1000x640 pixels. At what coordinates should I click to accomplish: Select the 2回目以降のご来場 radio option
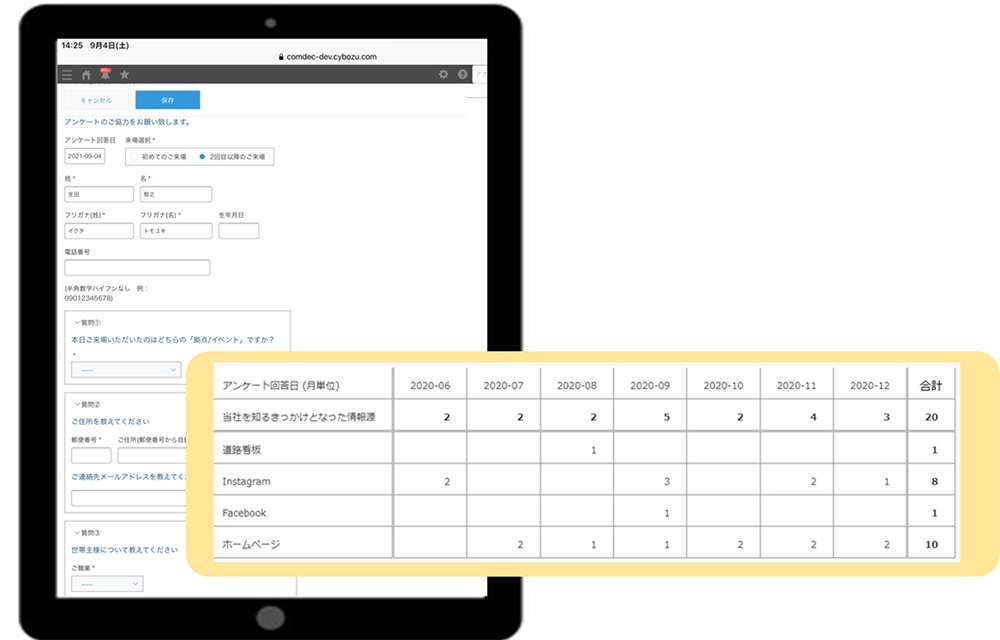pyautogui.click(x=202, y=157)
